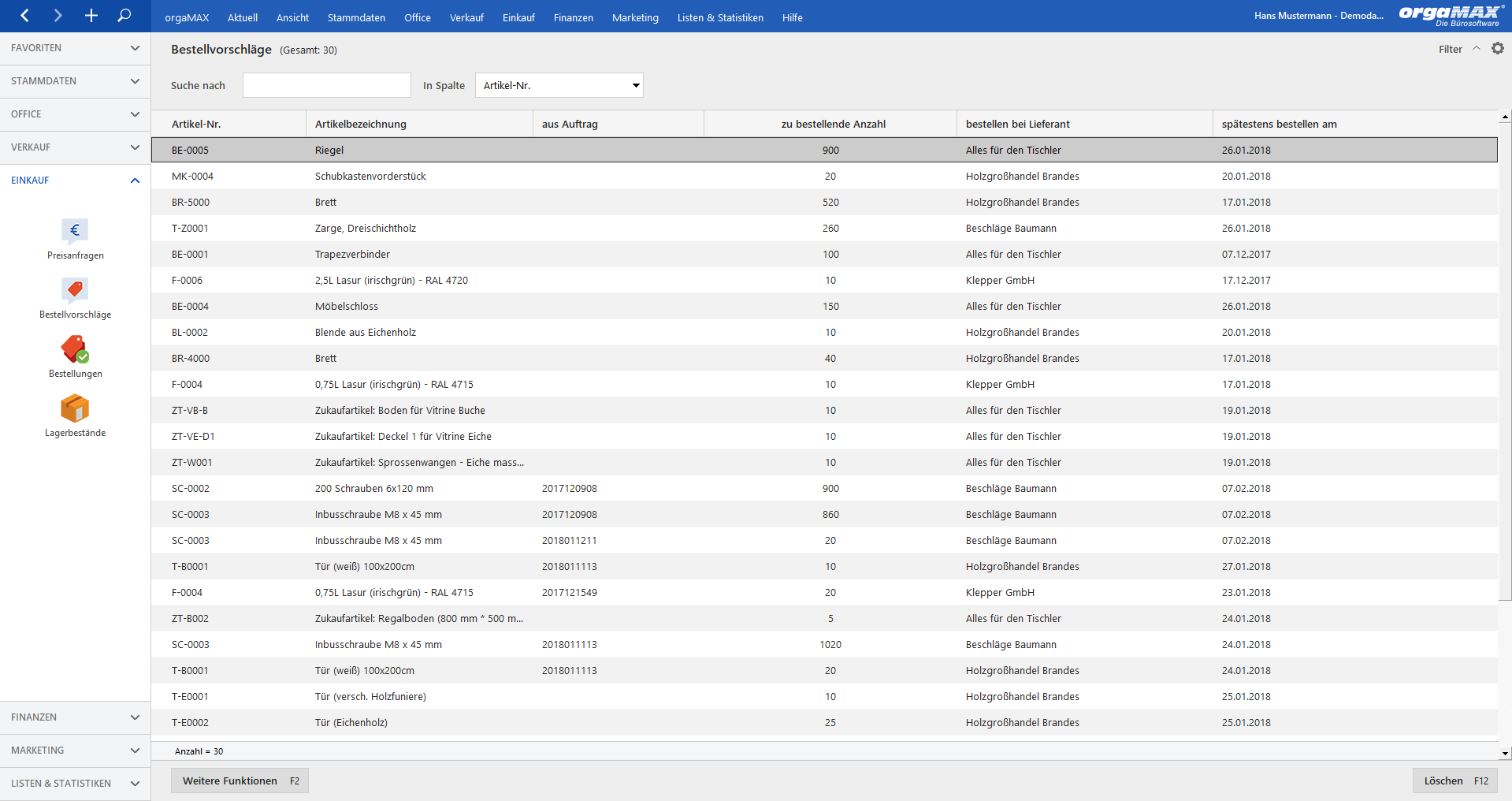Click the table scrollbar up arrow

pos(1505,117)
